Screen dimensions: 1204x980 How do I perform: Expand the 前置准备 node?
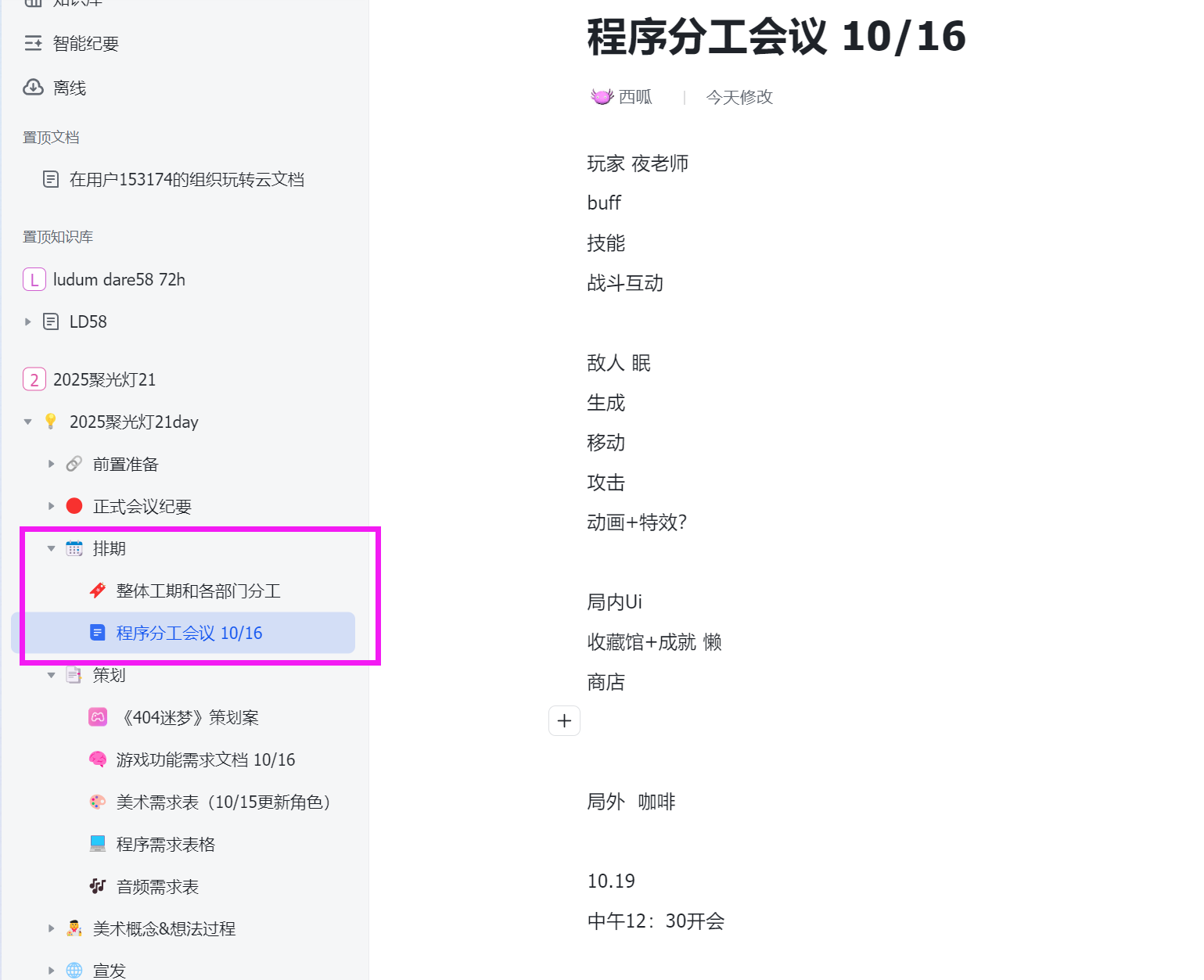coord(52,465)
